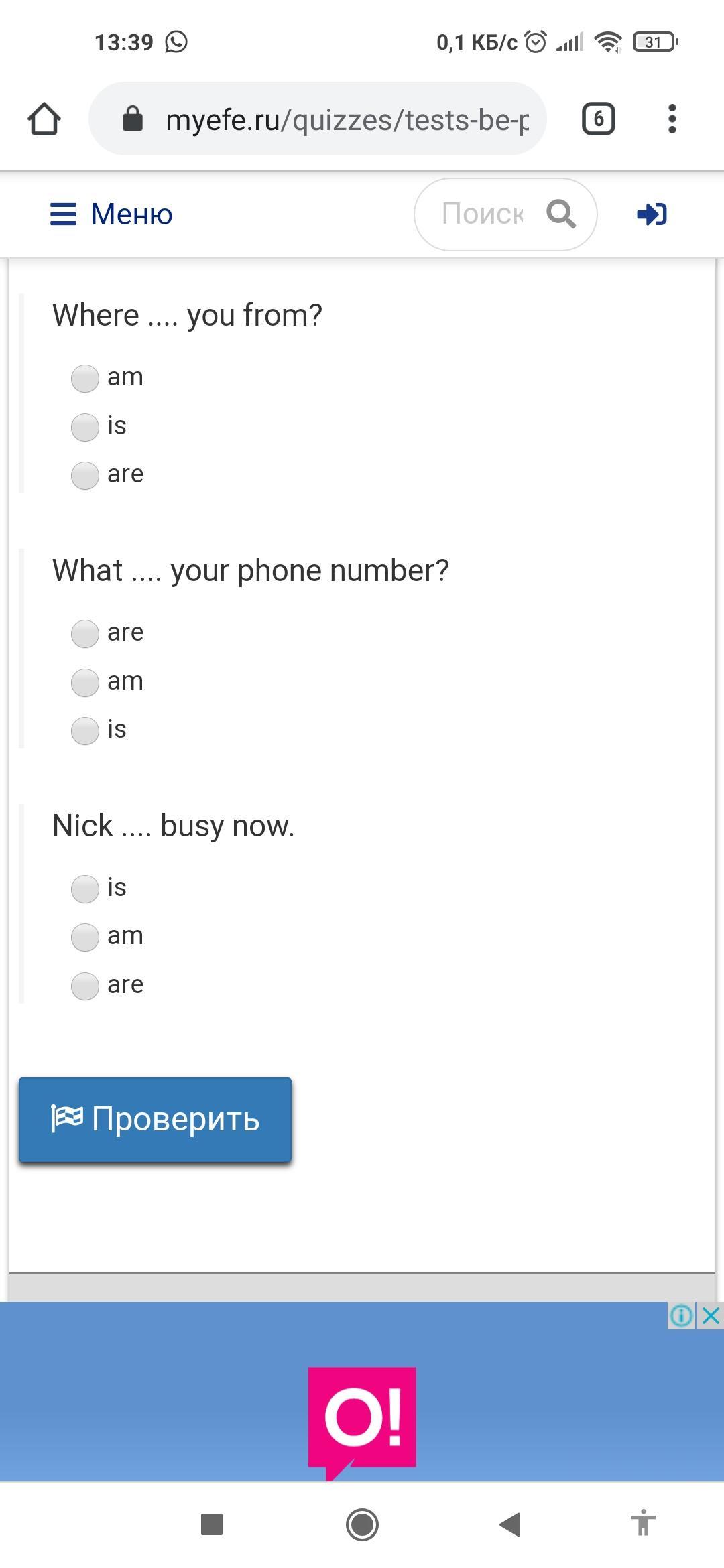Focus the Поиск search field
The width and height of the screenshot is (724, 1568).
coord(483,214)
